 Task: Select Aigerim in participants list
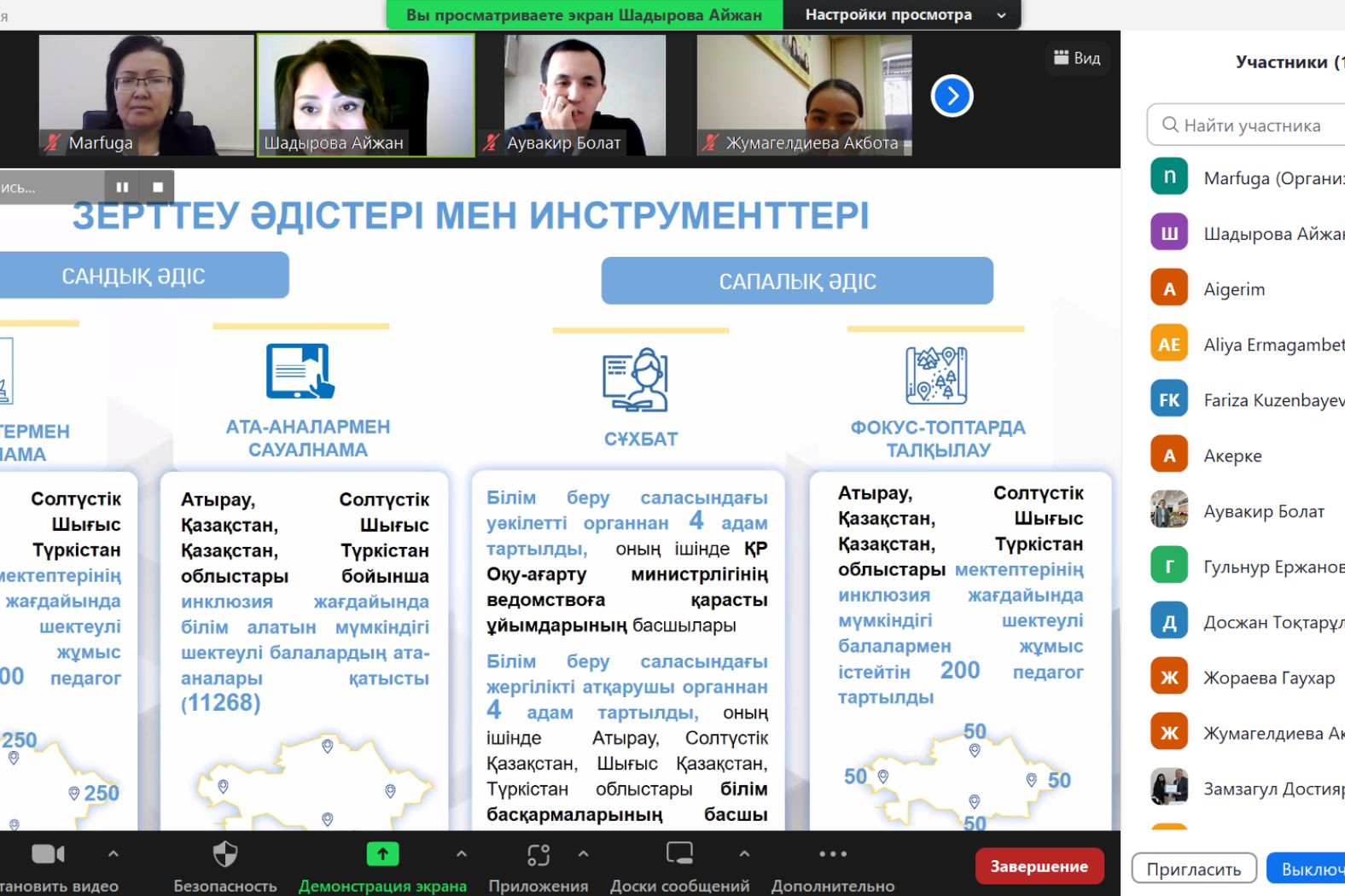tap(1234, 289)
